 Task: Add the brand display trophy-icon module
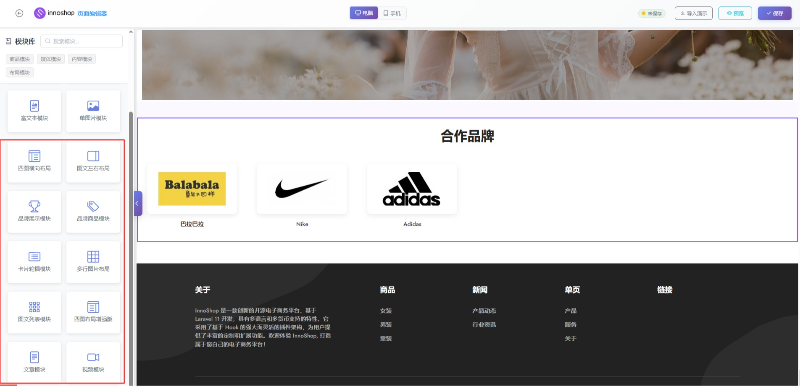34,211
